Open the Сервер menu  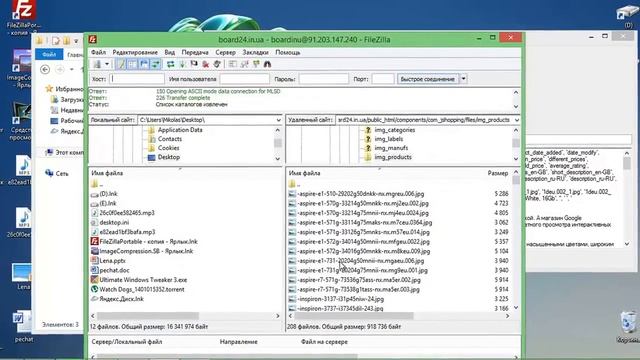(x=225, y=52)
